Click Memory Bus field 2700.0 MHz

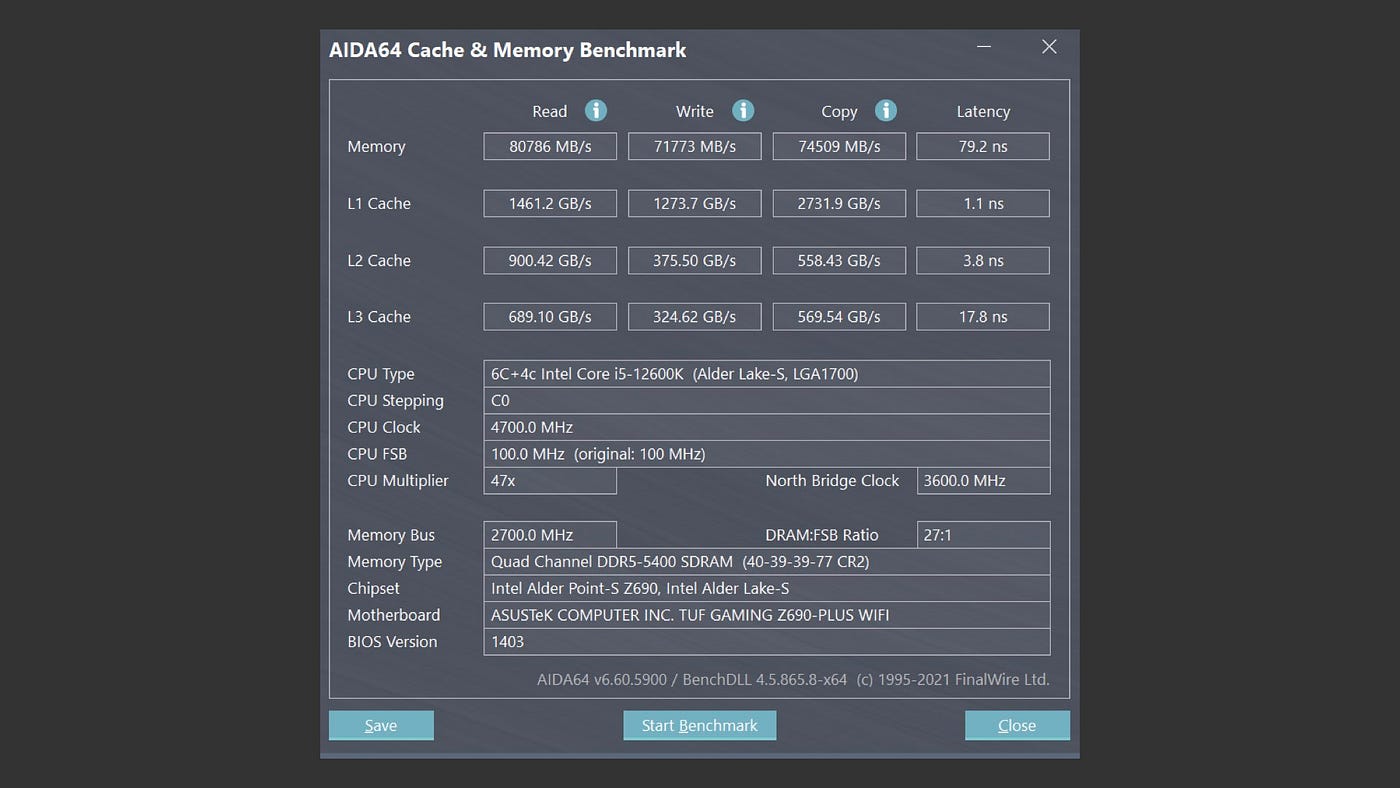coord(550,535)
